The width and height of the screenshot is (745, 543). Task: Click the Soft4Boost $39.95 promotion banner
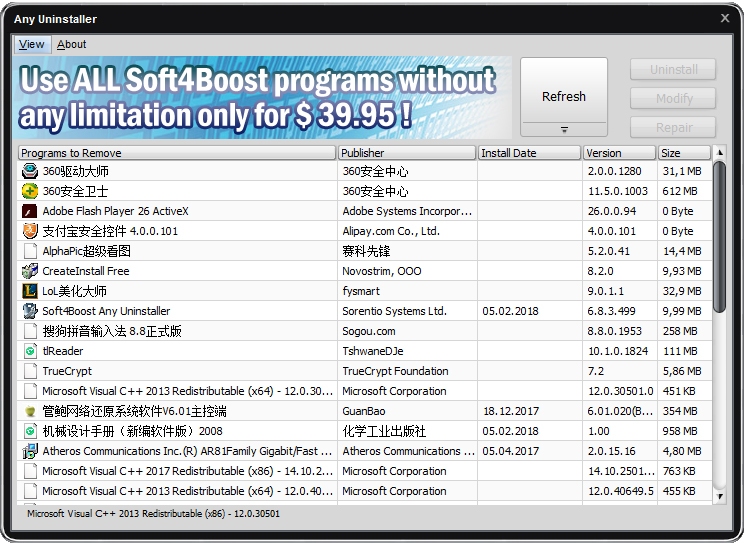[262, 97]
